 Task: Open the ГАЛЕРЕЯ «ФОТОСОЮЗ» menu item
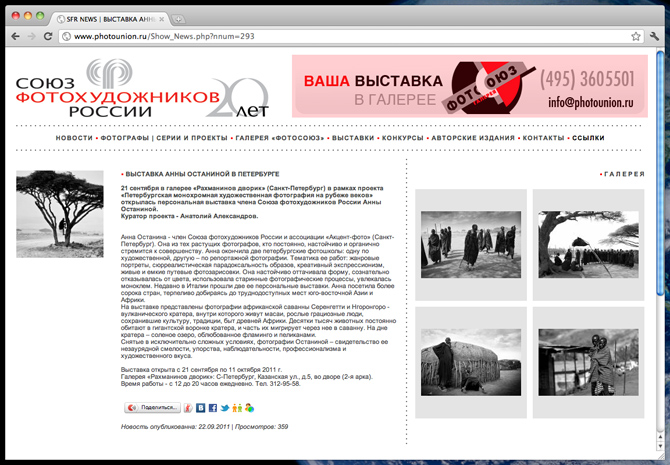[280, 138]
